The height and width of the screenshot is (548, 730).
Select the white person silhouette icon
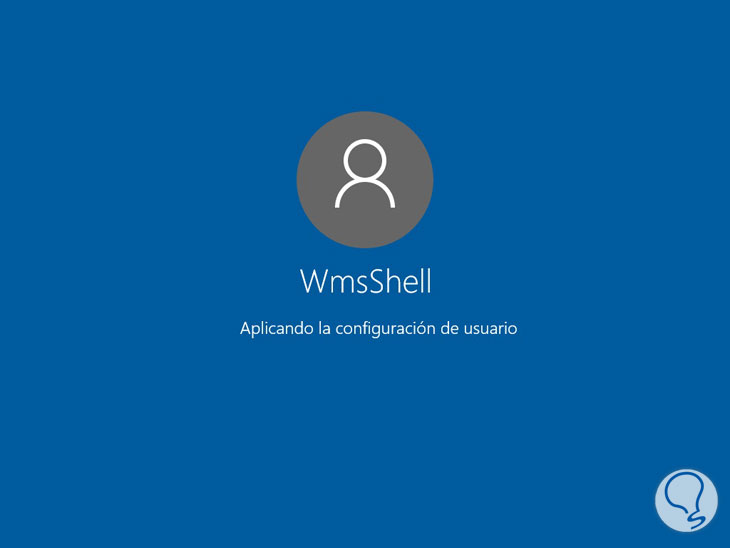(365, 173)
